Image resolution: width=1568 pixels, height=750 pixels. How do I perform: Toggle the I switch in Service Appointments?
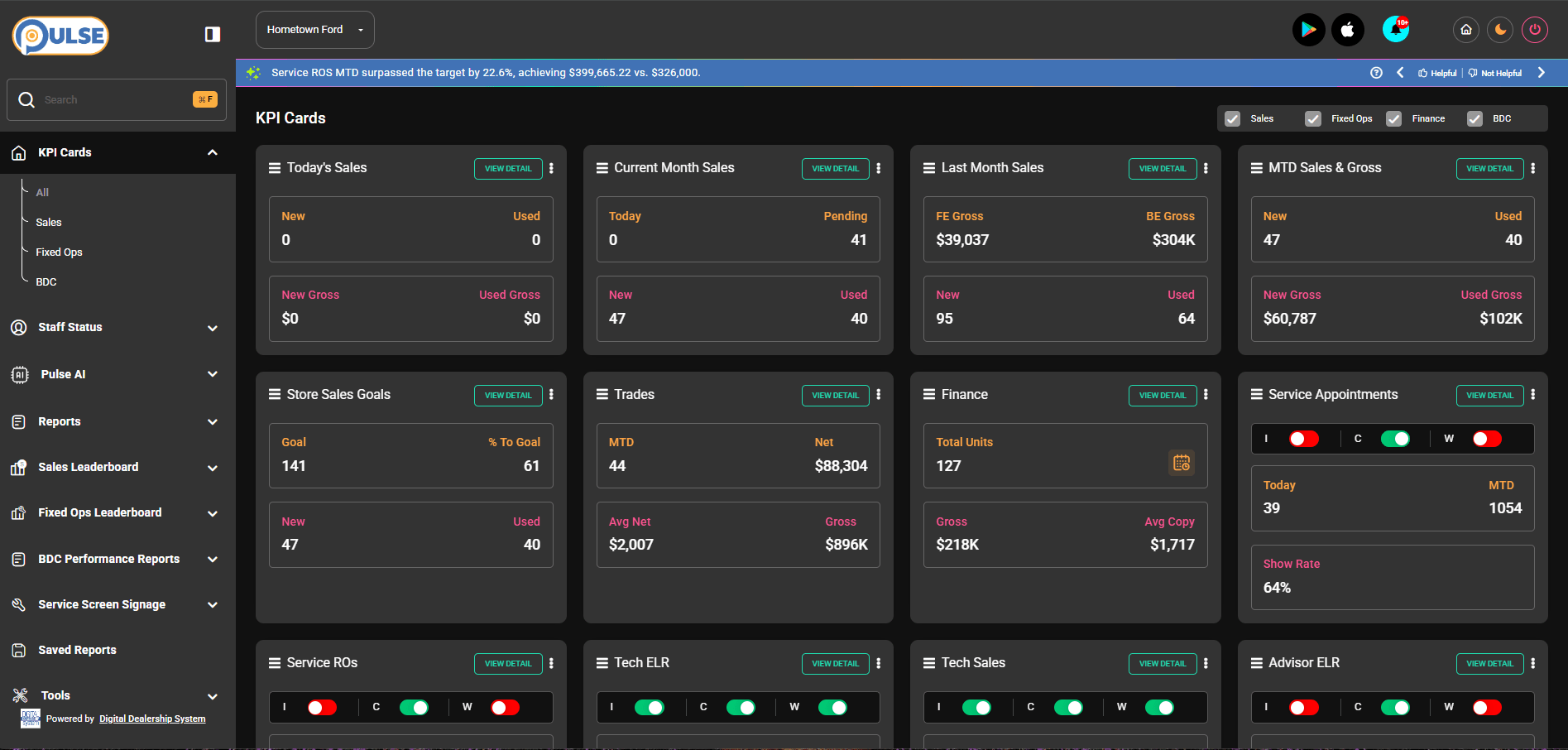pyautogui.click(x=1303, y=439)
